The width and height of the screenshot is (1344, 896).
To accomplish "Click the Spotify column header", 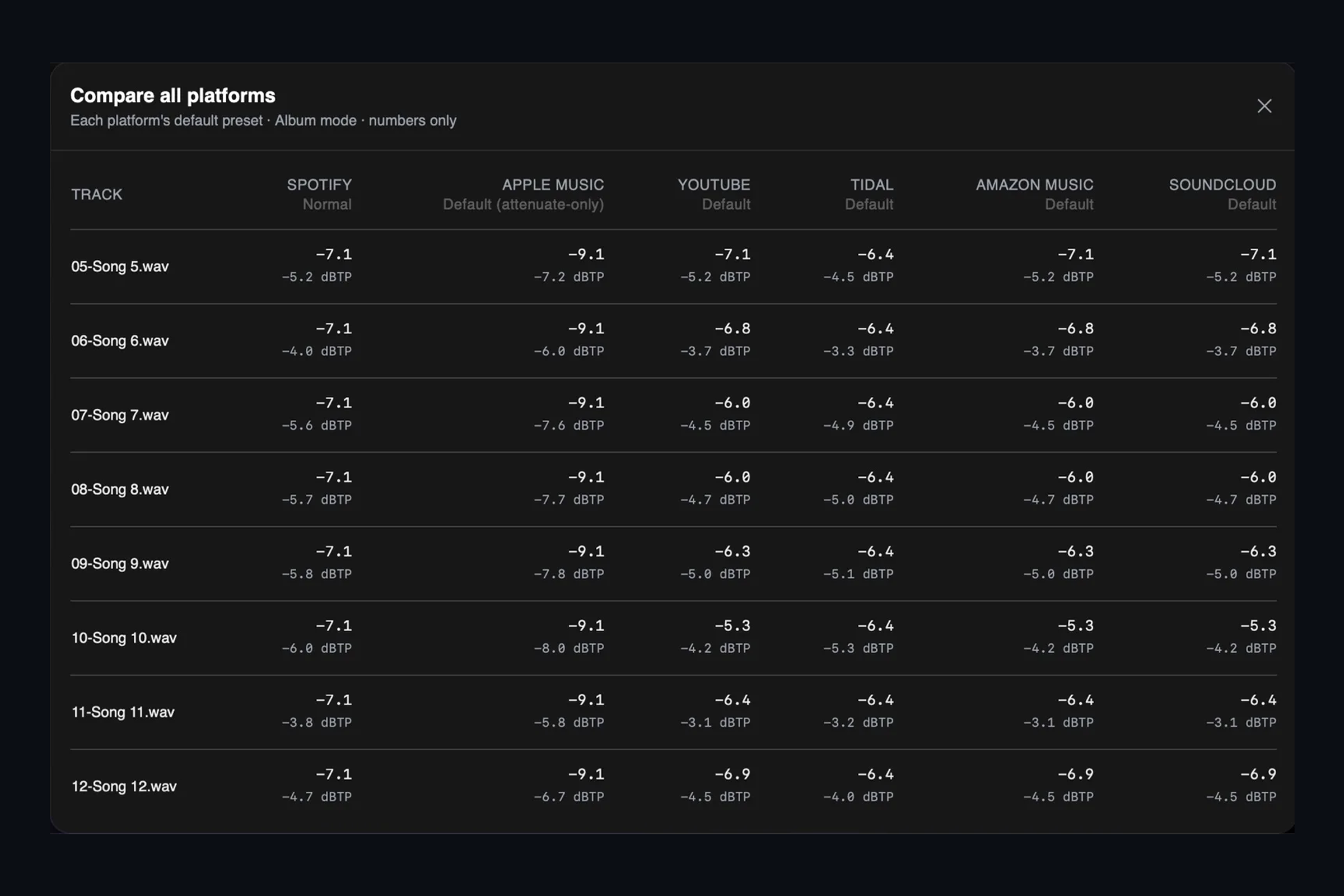I will [x=319, y=185].
